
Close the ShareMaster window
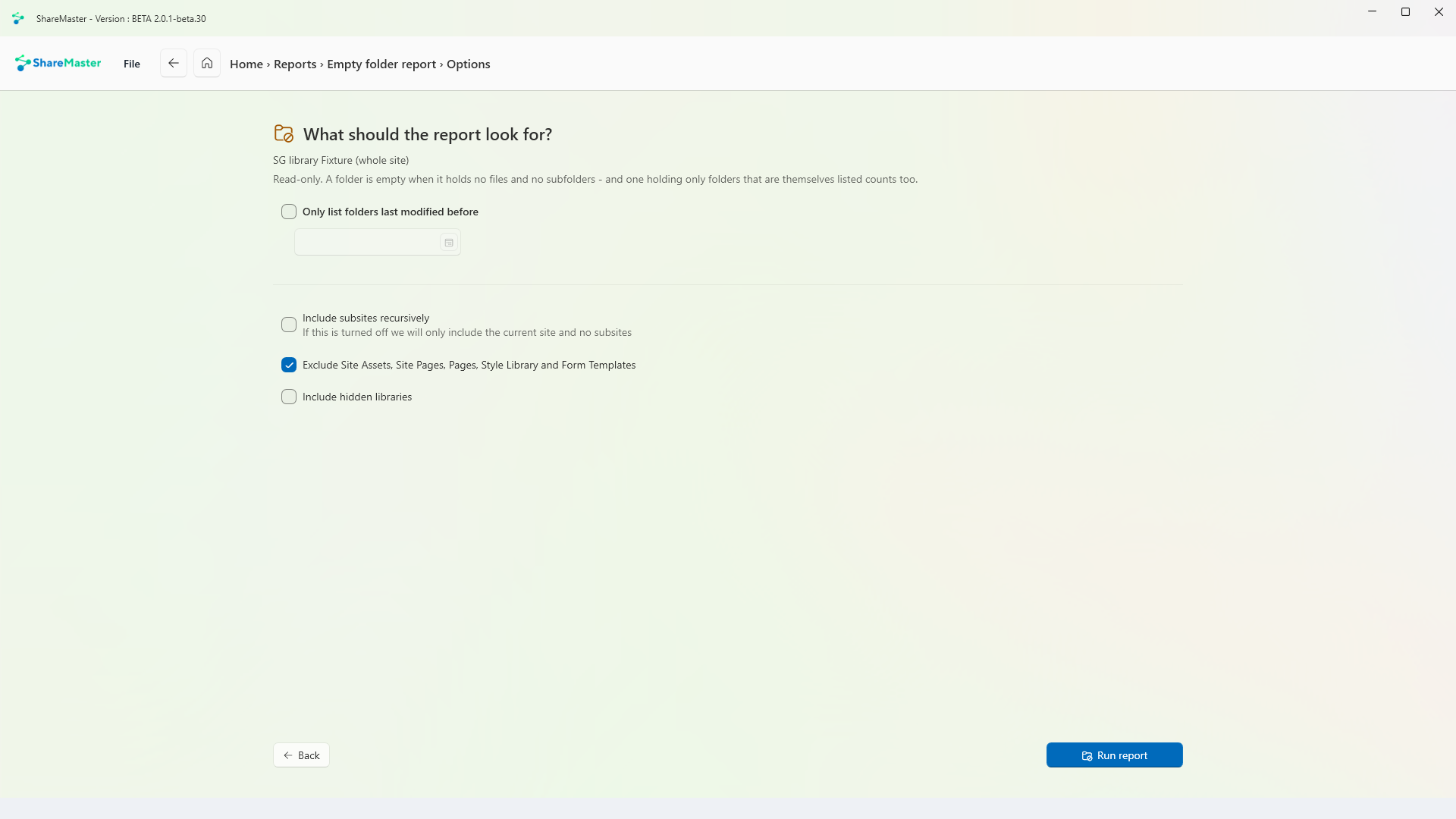[1439, 12]
